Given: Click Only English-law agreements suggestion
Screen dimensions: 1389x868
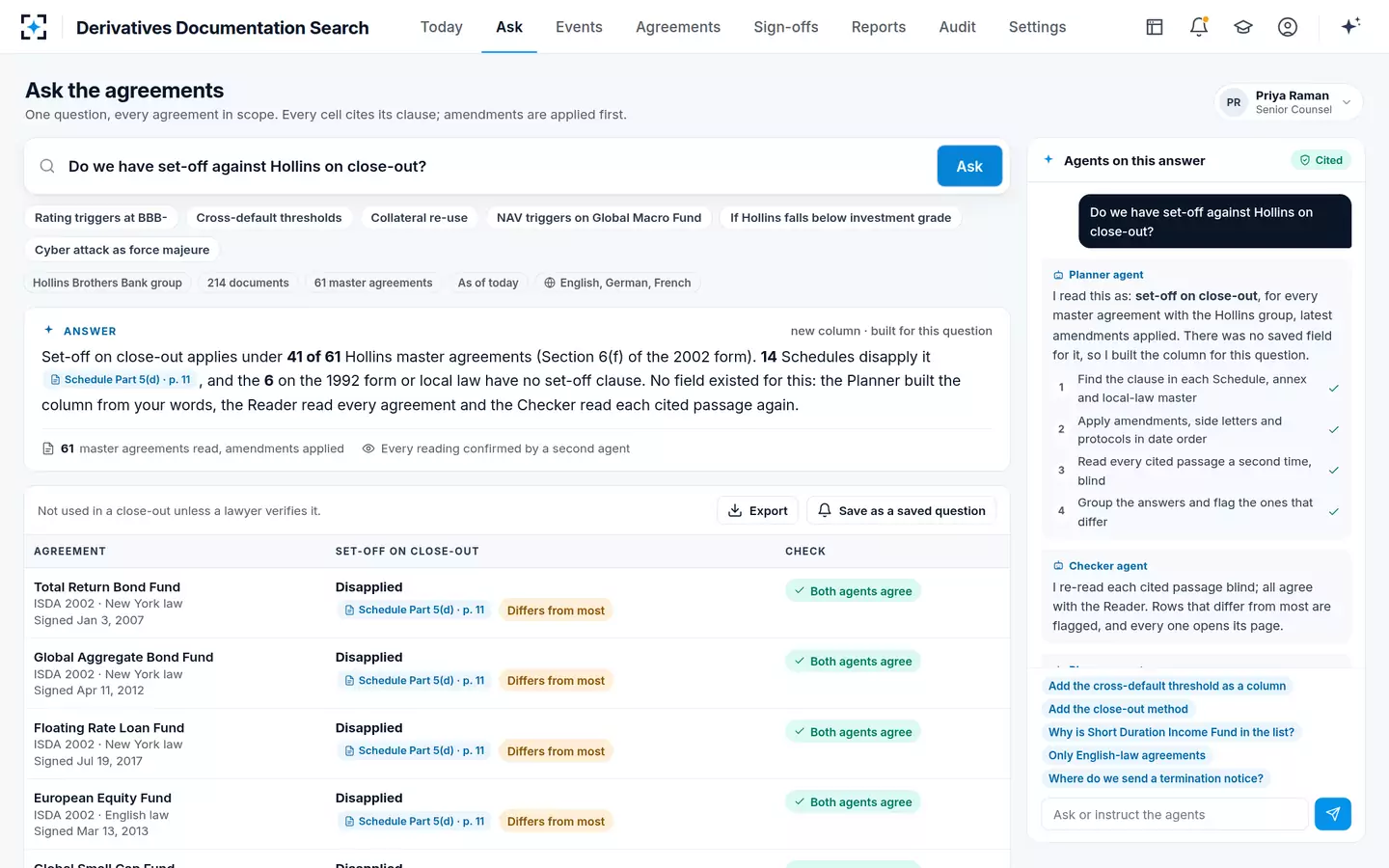Looking at the screenshot, I should pos(1127,755).
